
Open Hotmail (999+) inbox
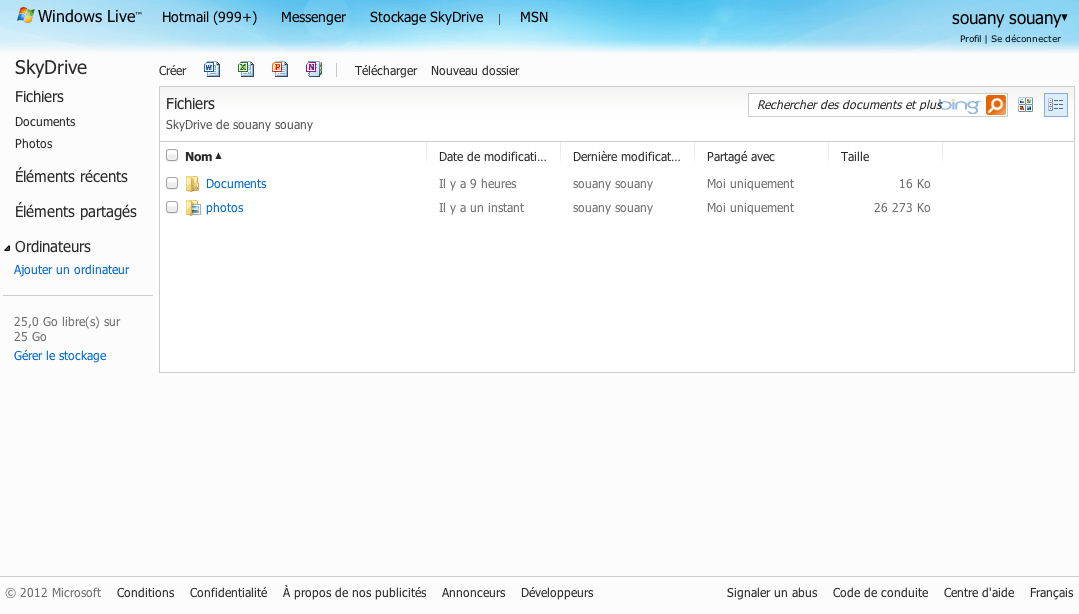pyautogui.click(x=209, y=17)
